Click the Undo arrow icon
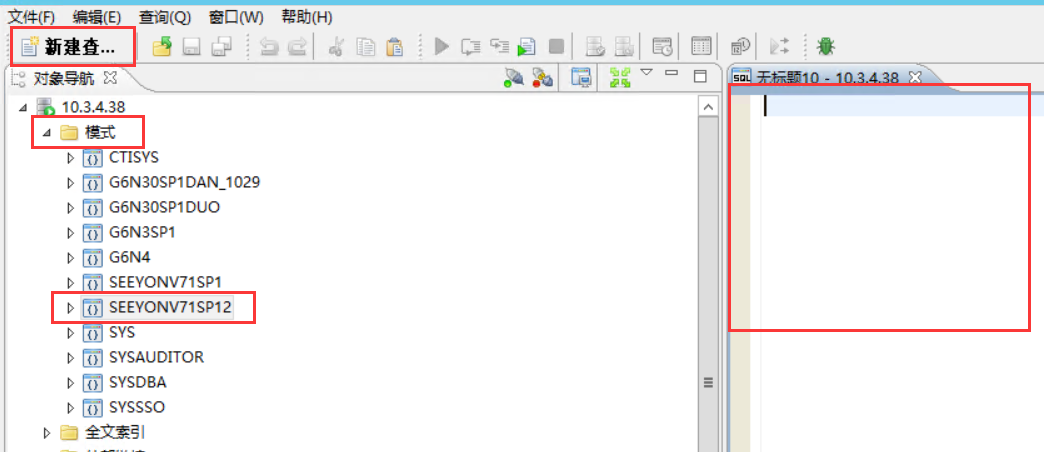 269,47
